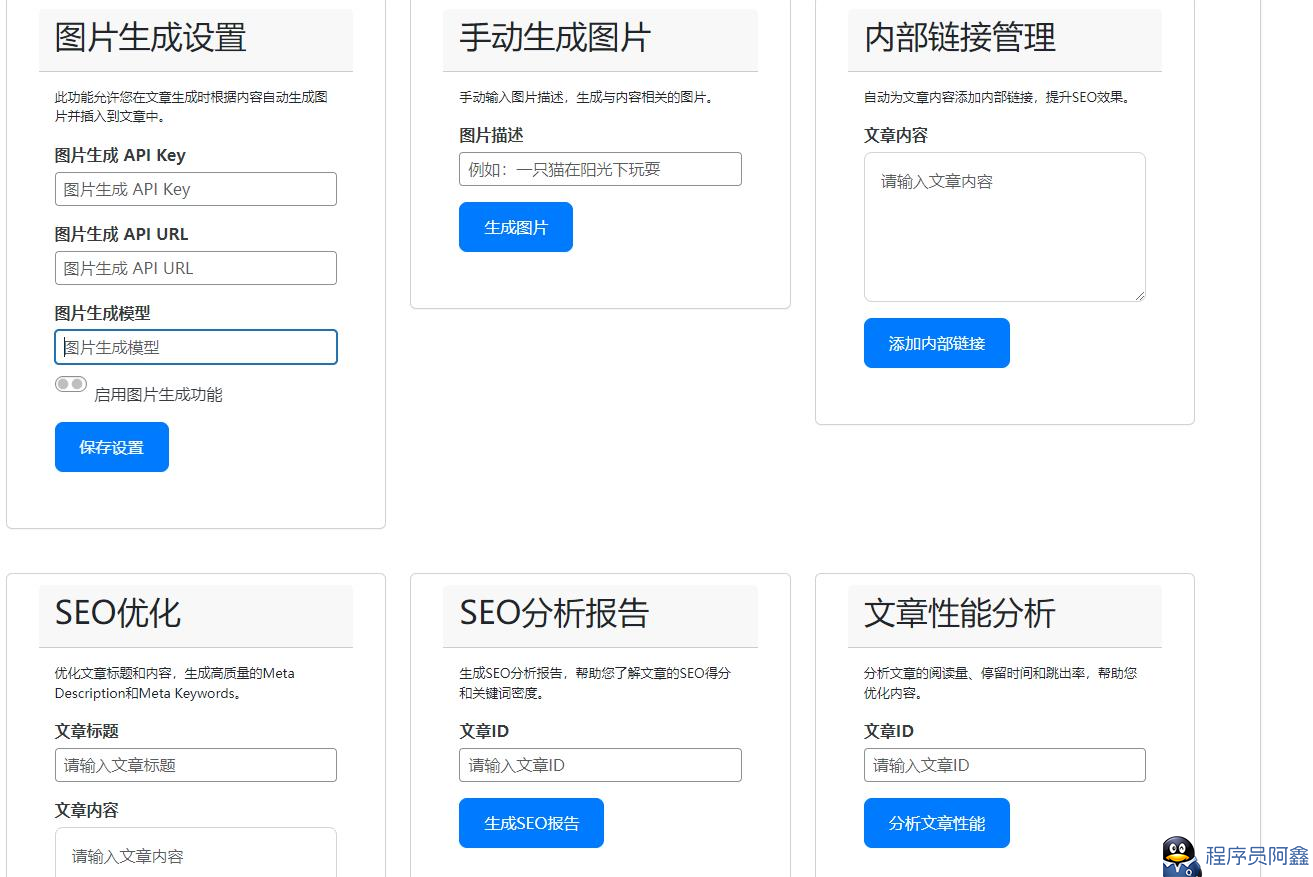The height and width of the screenshot is (877, 1313).
Task: Click the description 手动输入图片描述 text
Action: [587, 97]
